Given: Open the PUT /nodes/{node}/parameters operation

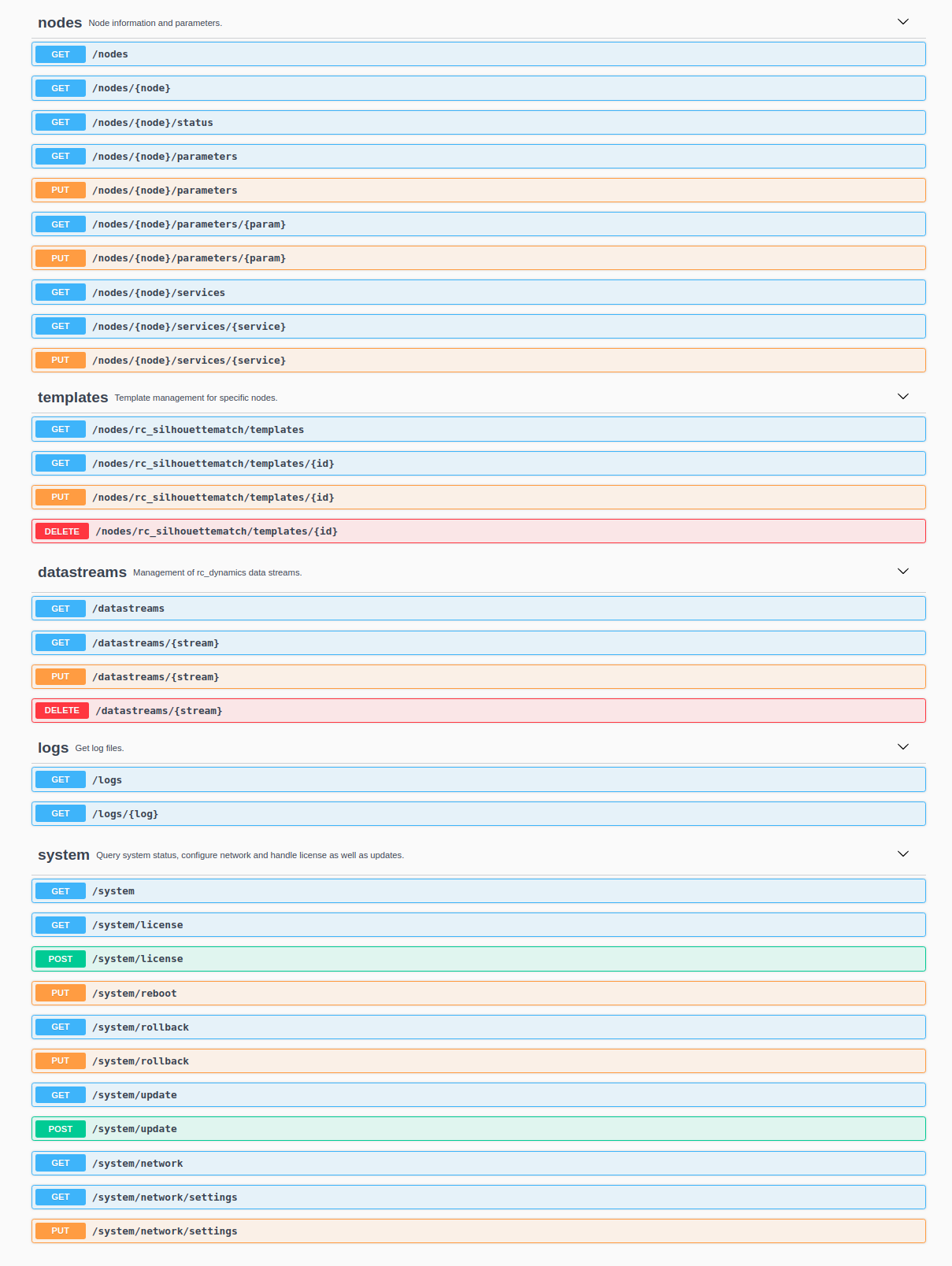Looking at the screenshot, I should tap(164, 191).
